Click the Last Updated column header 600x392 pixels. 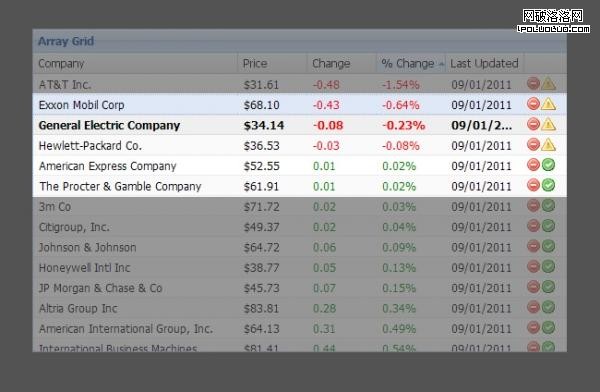pos(485,64)
